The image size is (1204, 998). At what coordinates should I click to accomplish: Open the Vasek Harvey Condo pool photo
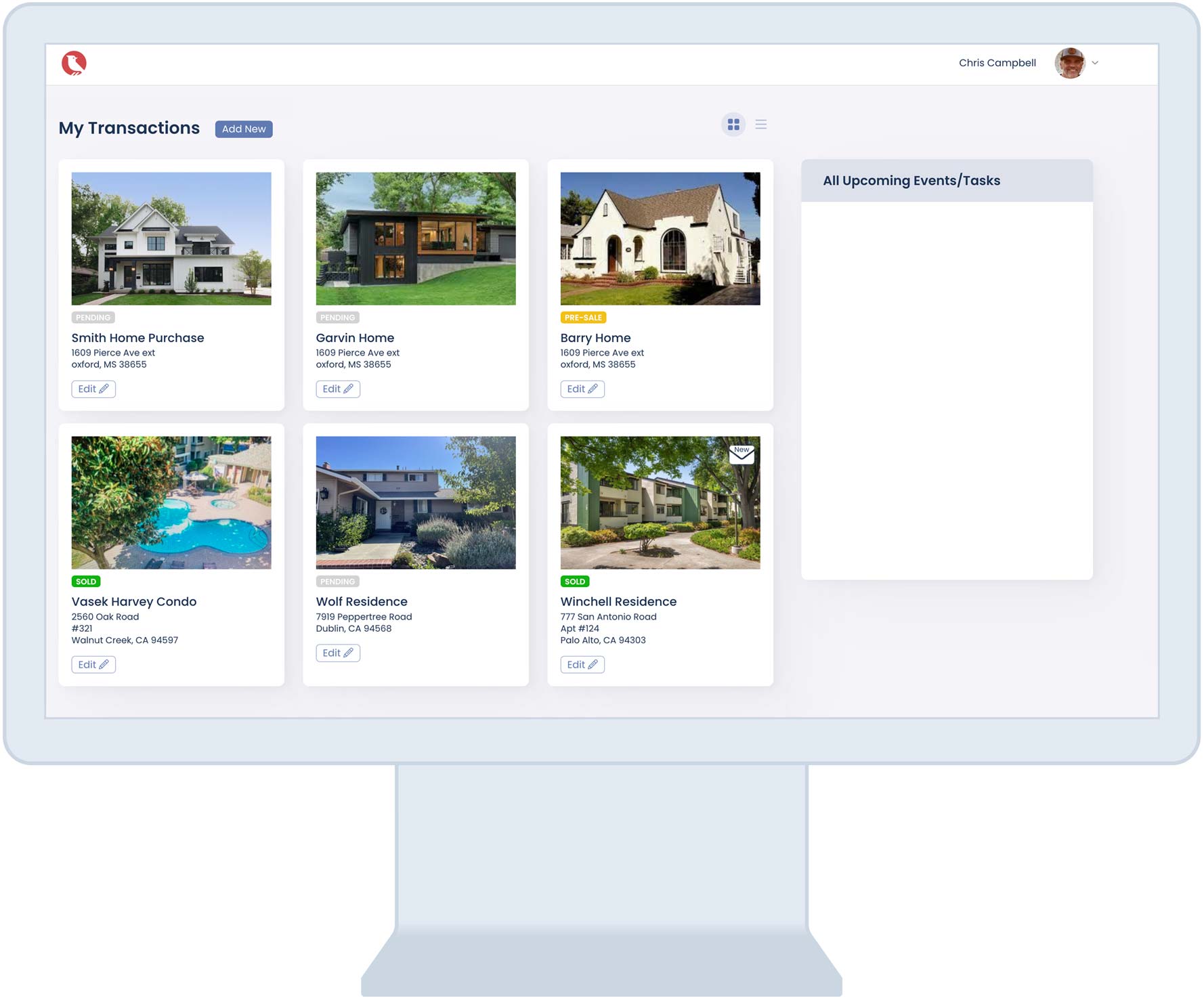click(x=171, y=502)
